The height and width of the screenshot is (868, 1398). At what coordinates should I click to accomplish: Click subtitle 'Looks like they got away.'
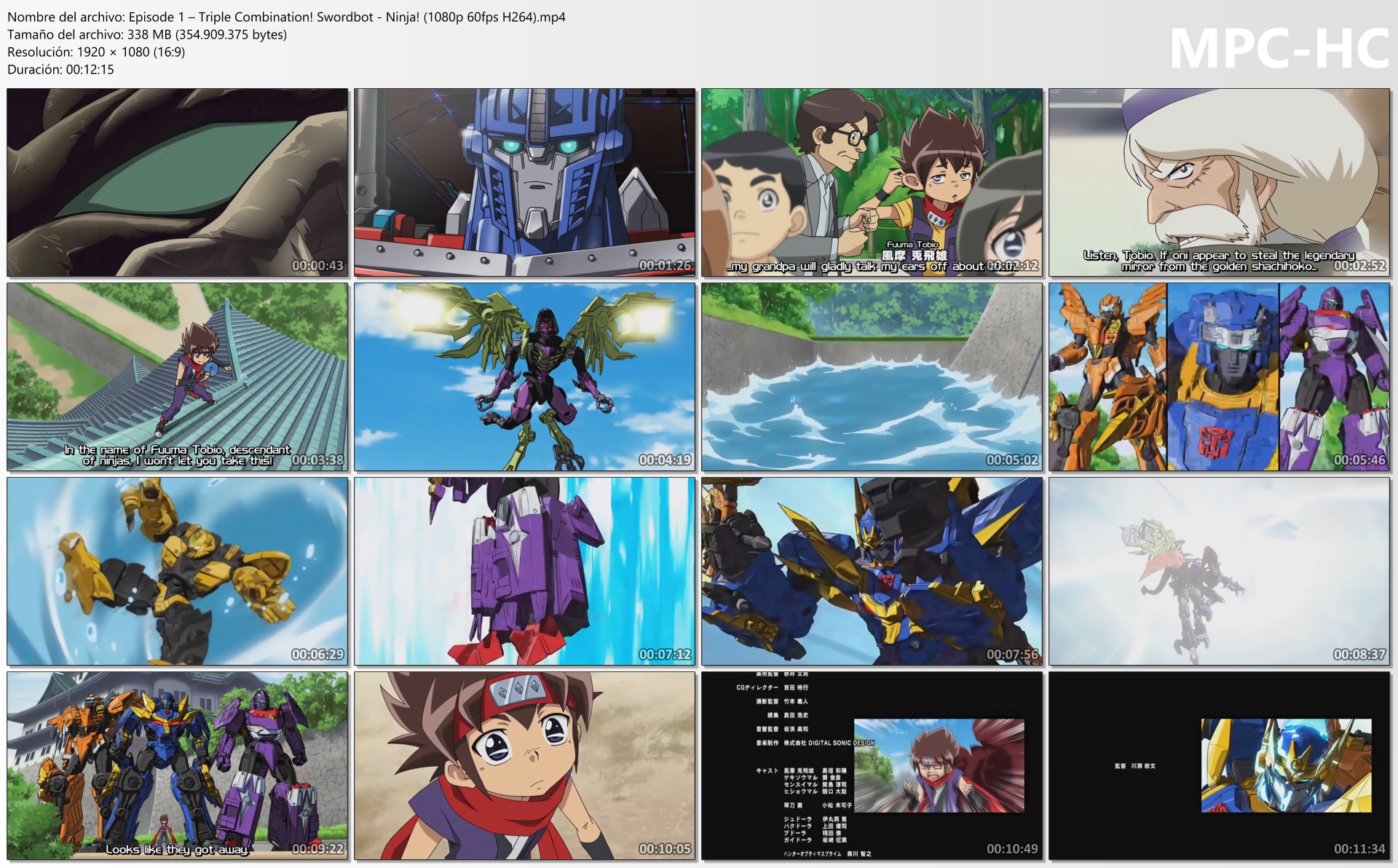coord(178,849)
